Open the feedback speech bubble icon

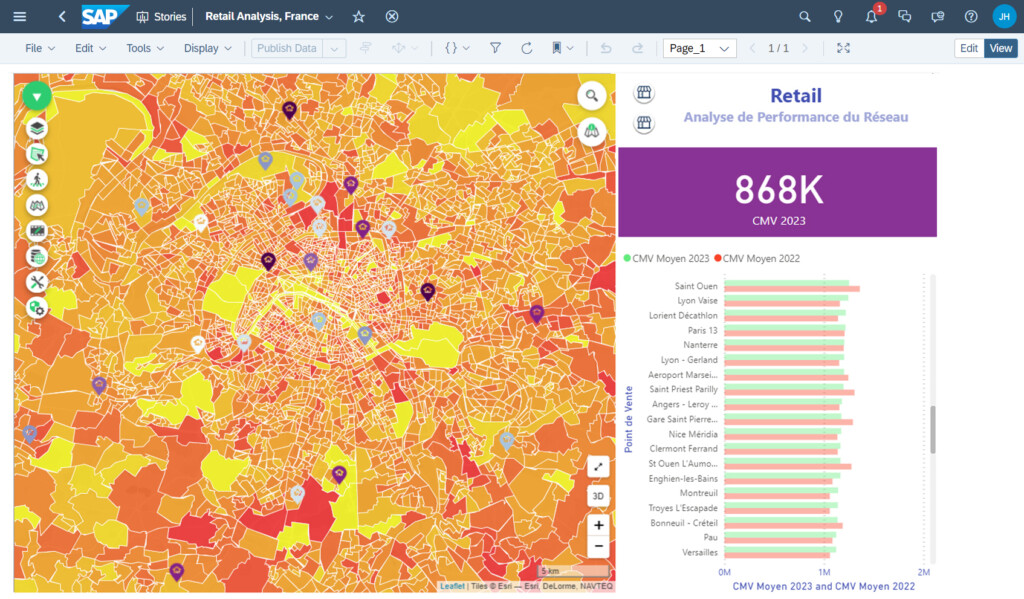click(x=938, y=16)
